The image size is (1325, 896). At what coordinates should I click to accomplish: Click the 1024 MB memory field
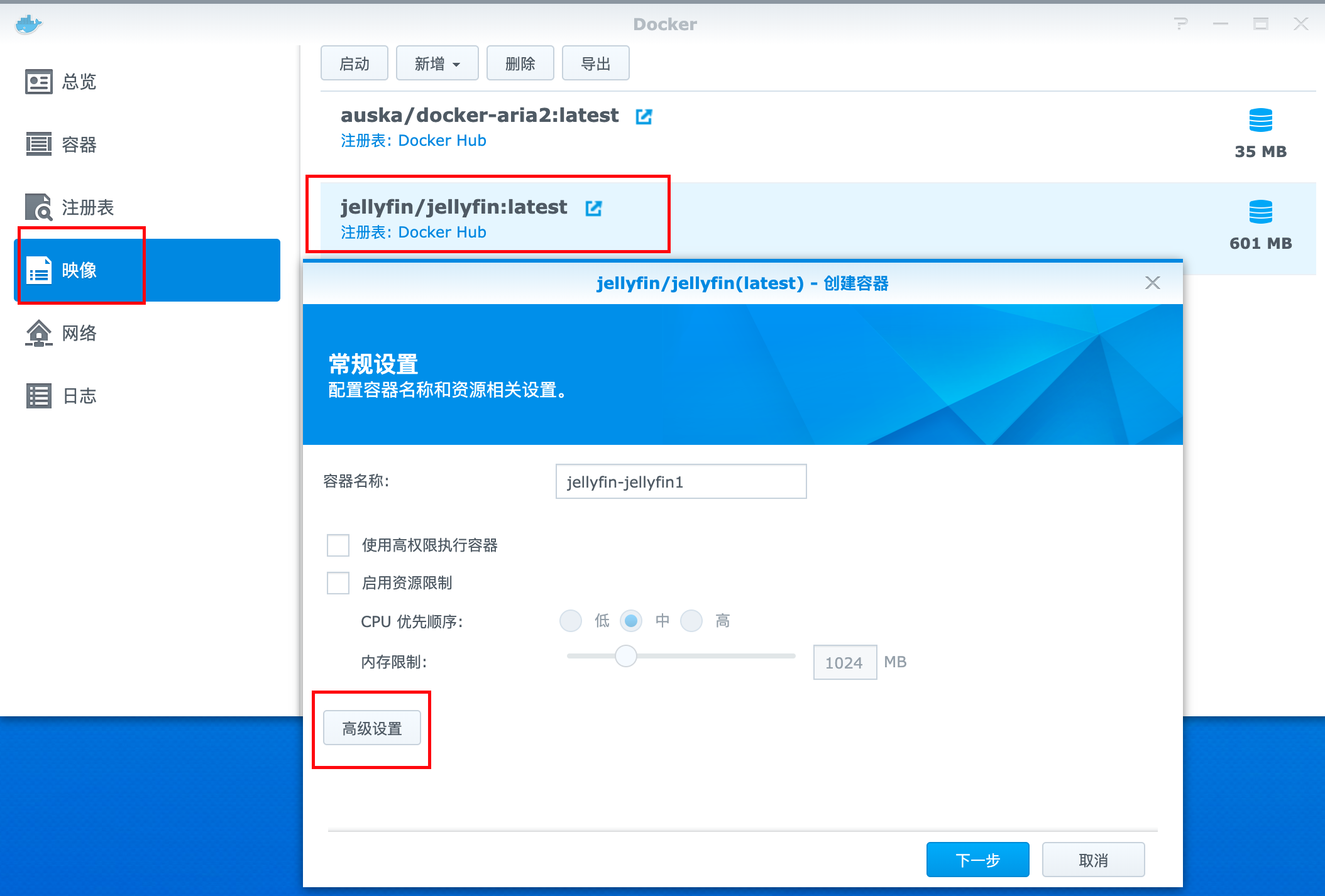click(x=845, y=662)
